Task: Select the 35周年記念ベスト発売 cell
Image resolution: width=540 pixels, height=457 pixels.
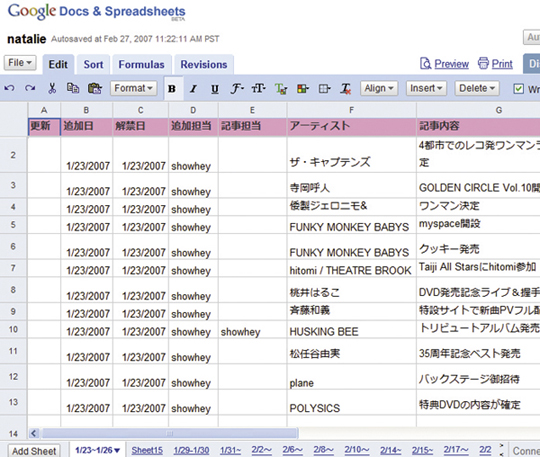Action: (x=478, y=352)
